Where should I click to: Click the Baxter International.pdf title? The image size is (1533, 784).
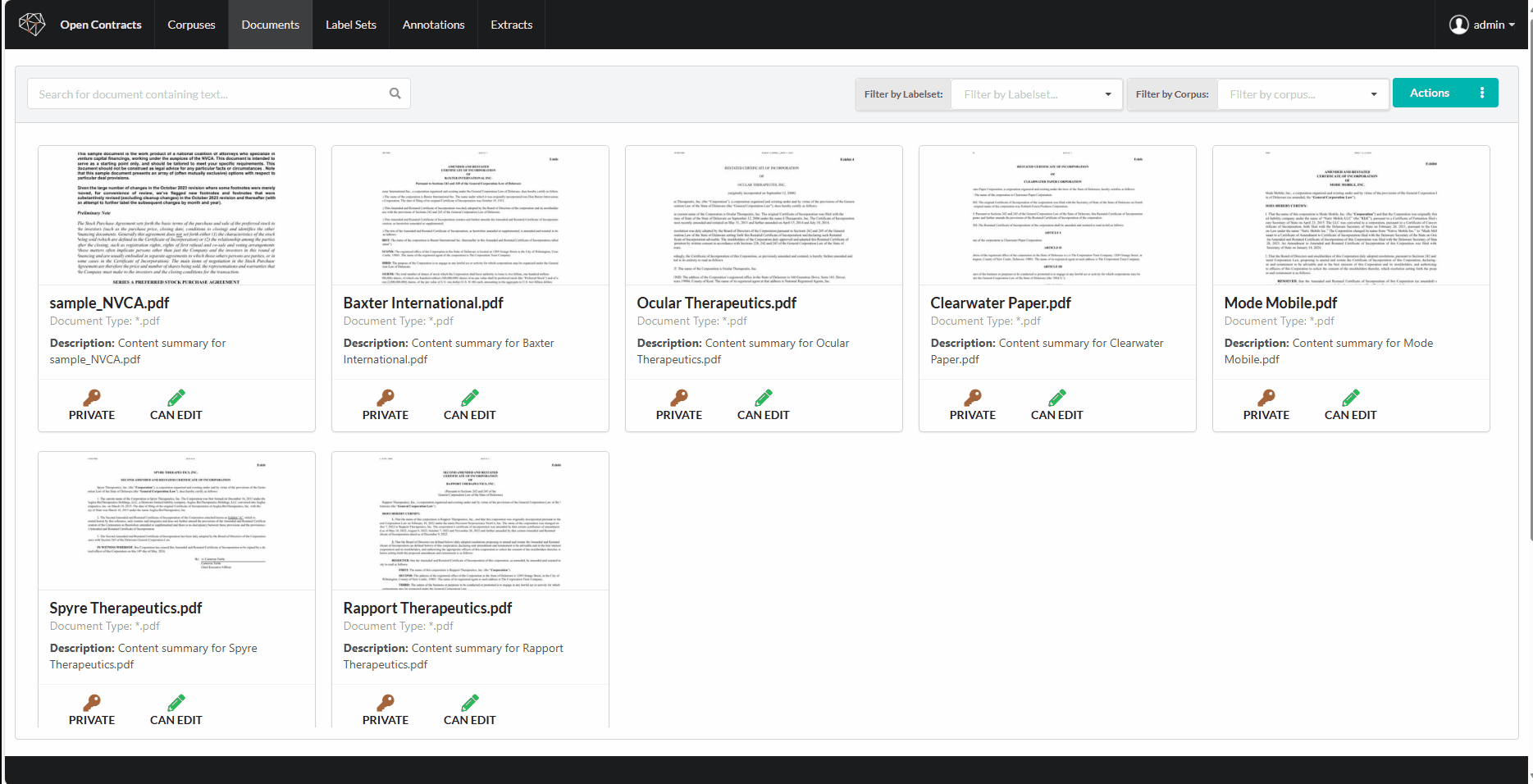(423, 303)
